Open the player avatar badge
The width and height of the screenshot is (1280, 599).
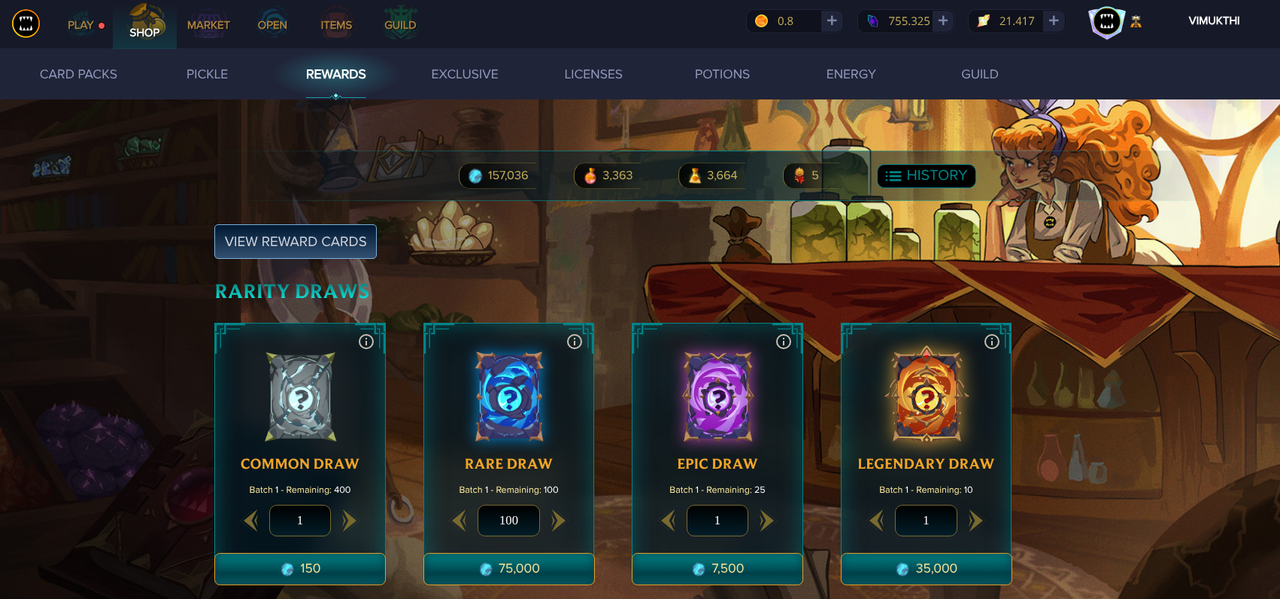point(1106,22)
